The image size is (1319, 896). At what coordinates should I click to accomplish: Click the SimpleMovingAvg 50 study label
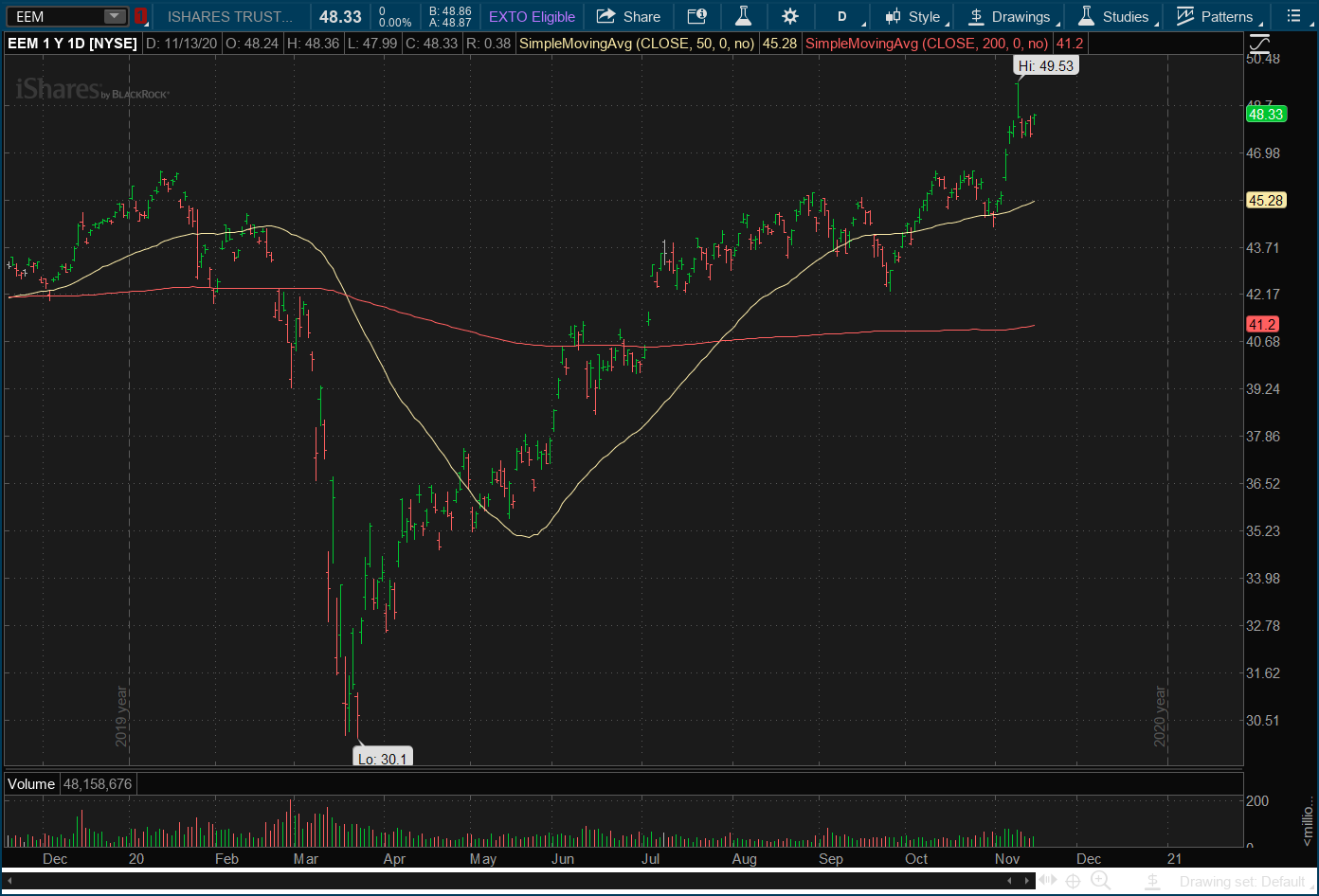tap(637, 44)
